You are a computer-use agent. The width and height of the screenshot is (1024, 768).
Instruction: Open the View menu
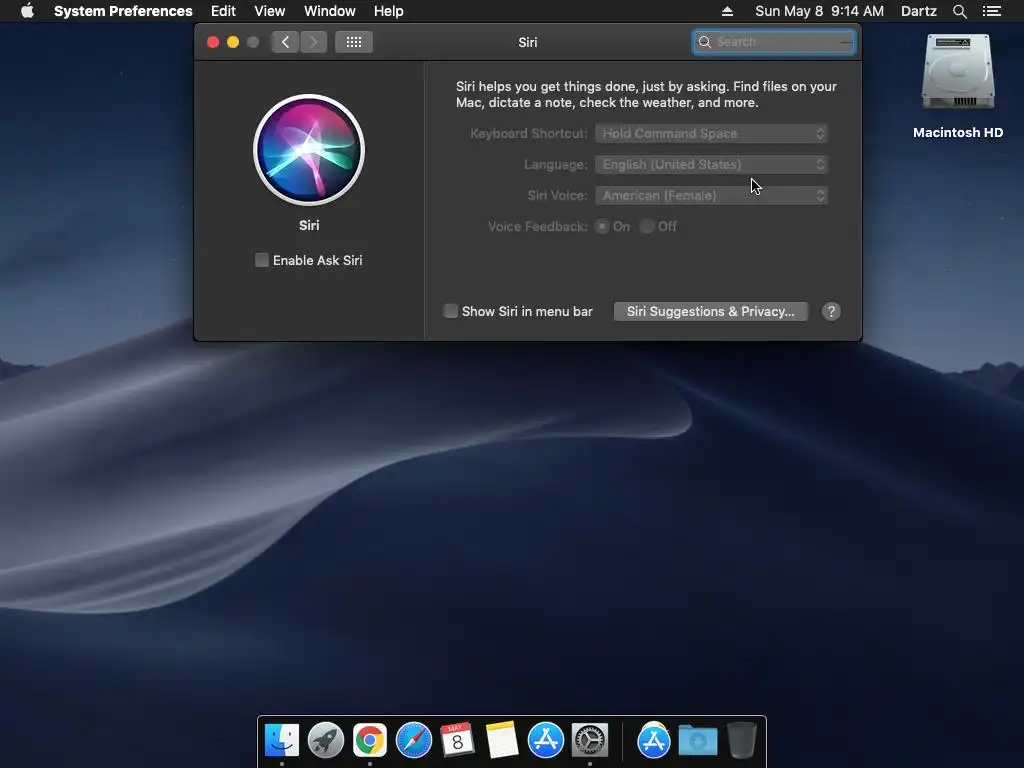(x=270, y=11)
